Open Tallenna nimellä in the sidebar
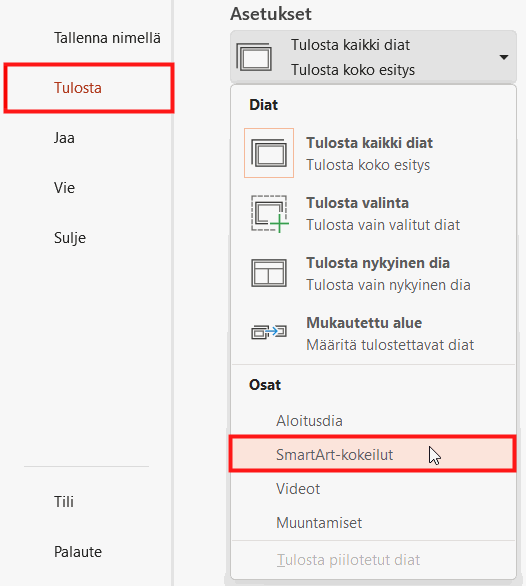 click(x=107, y=38)
